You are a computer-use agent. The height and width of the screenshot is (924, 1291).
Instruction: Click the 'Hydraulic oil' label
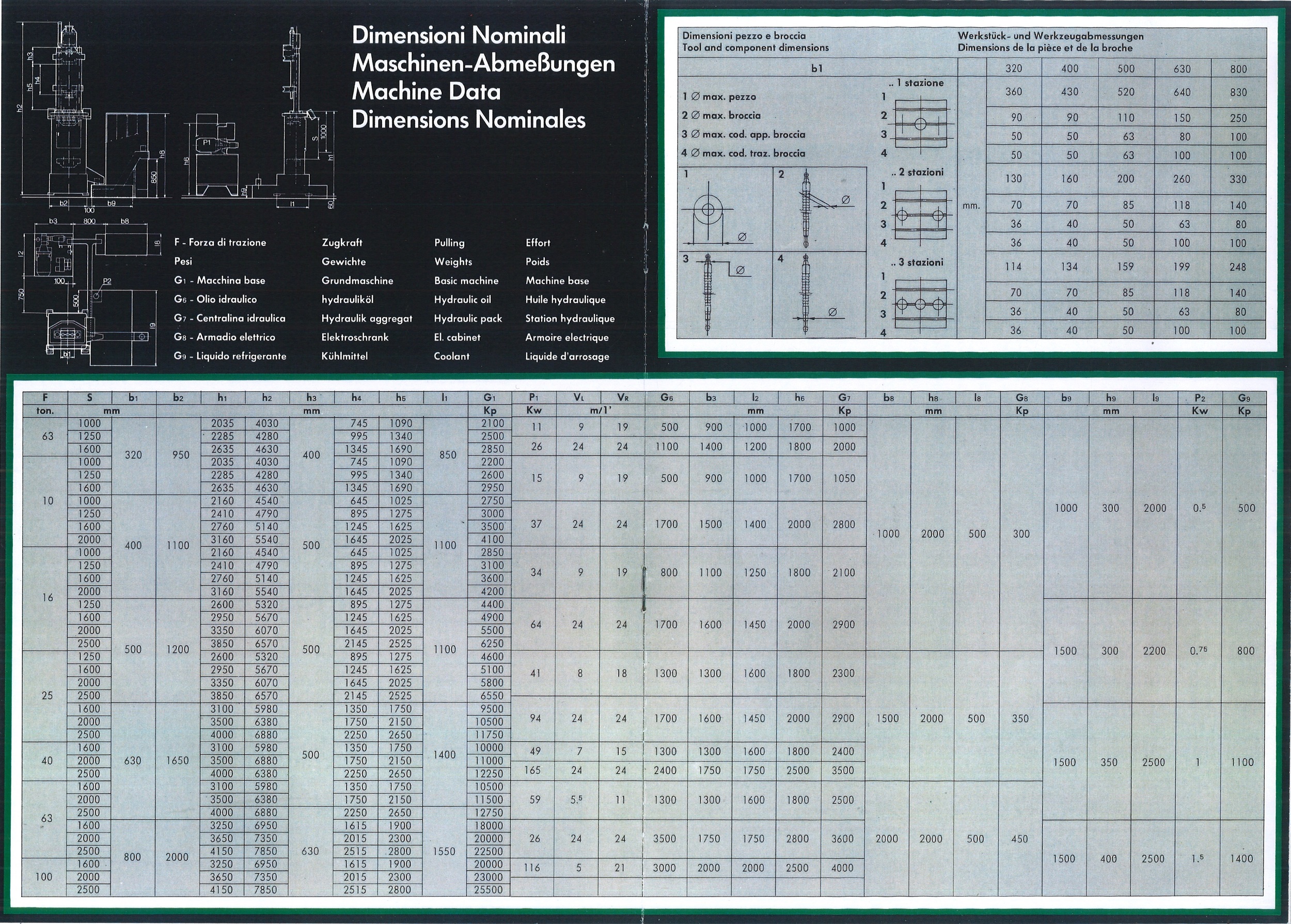[462, 300]
